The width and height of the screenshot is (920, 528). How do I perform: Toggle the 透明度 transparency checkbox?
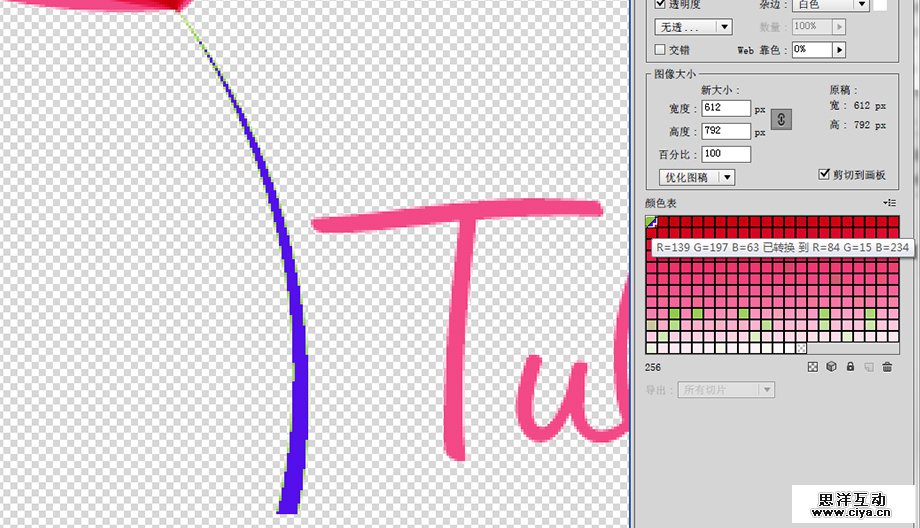pos(660,4)
